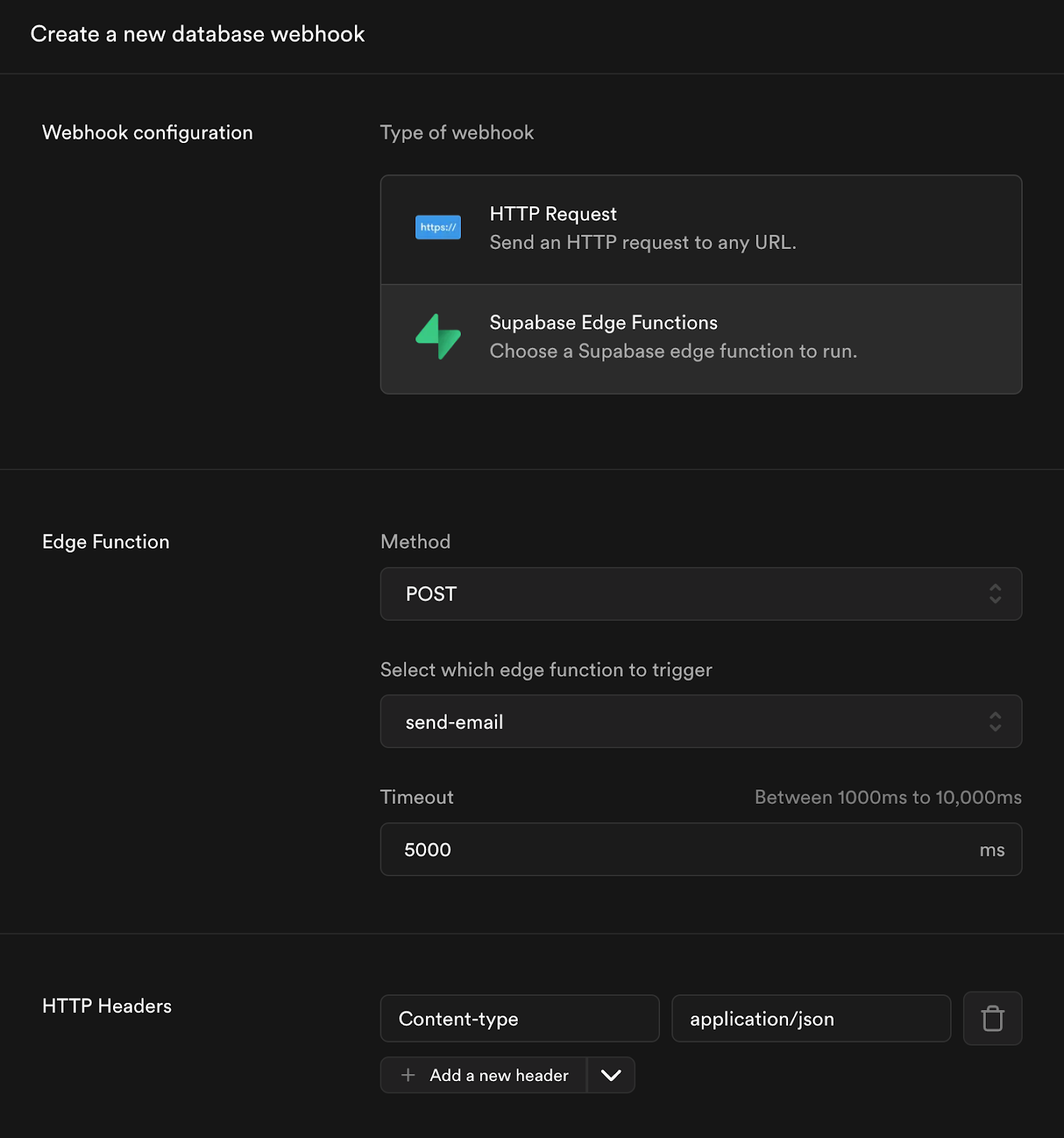Click the 'Method' field label

(415, 542)
